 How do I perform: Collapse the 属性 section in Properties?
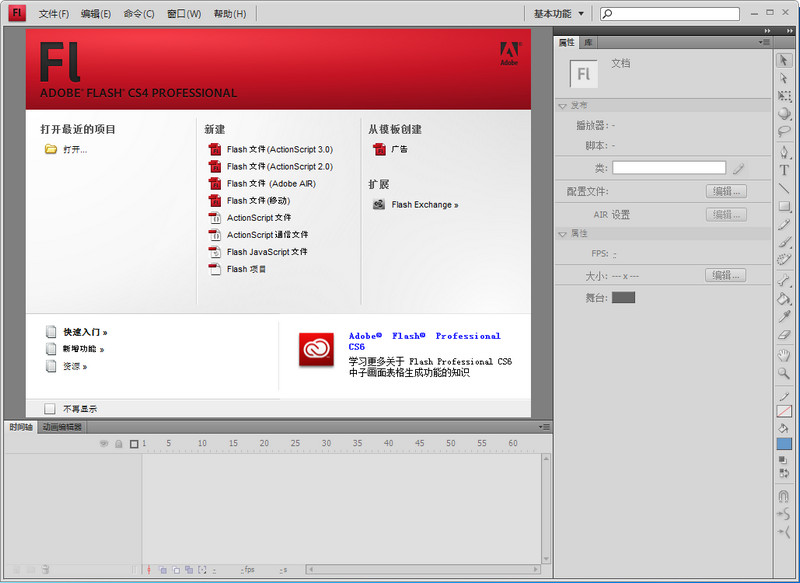pyautogui.click(x=563, y=235)
